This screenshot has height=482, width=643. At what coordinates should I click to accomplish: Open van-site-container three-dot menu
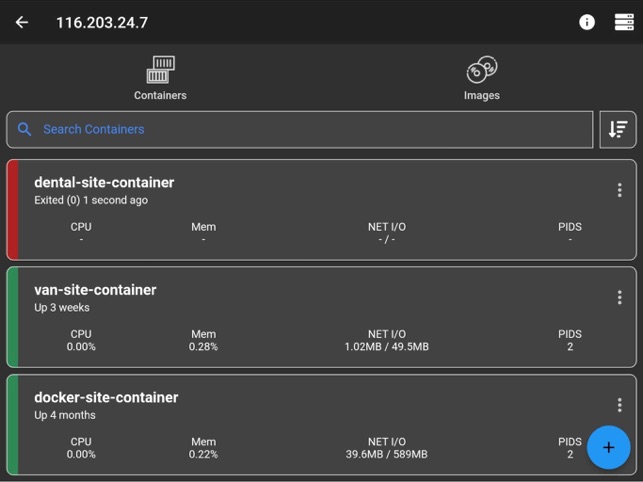[620, 297]
